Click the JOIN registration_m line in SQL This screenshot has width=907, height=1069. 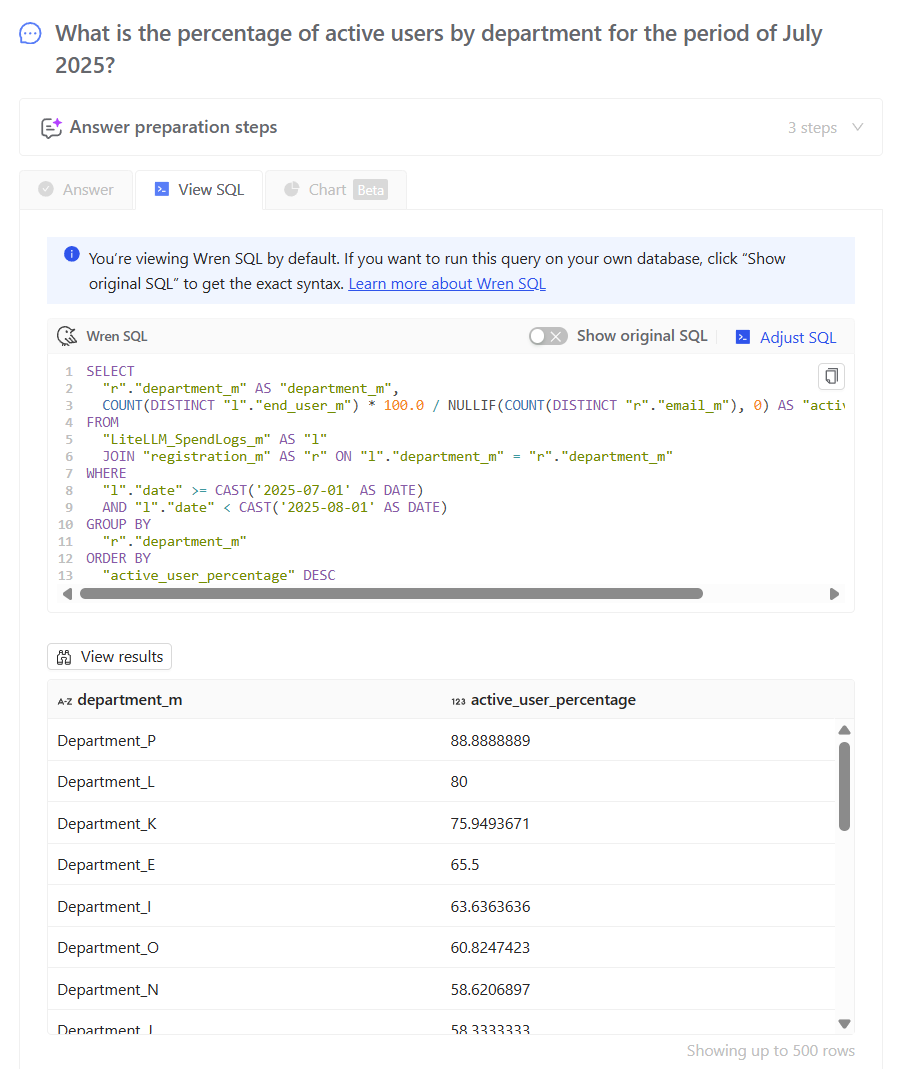pyautogui.click(x=387, y=456)
